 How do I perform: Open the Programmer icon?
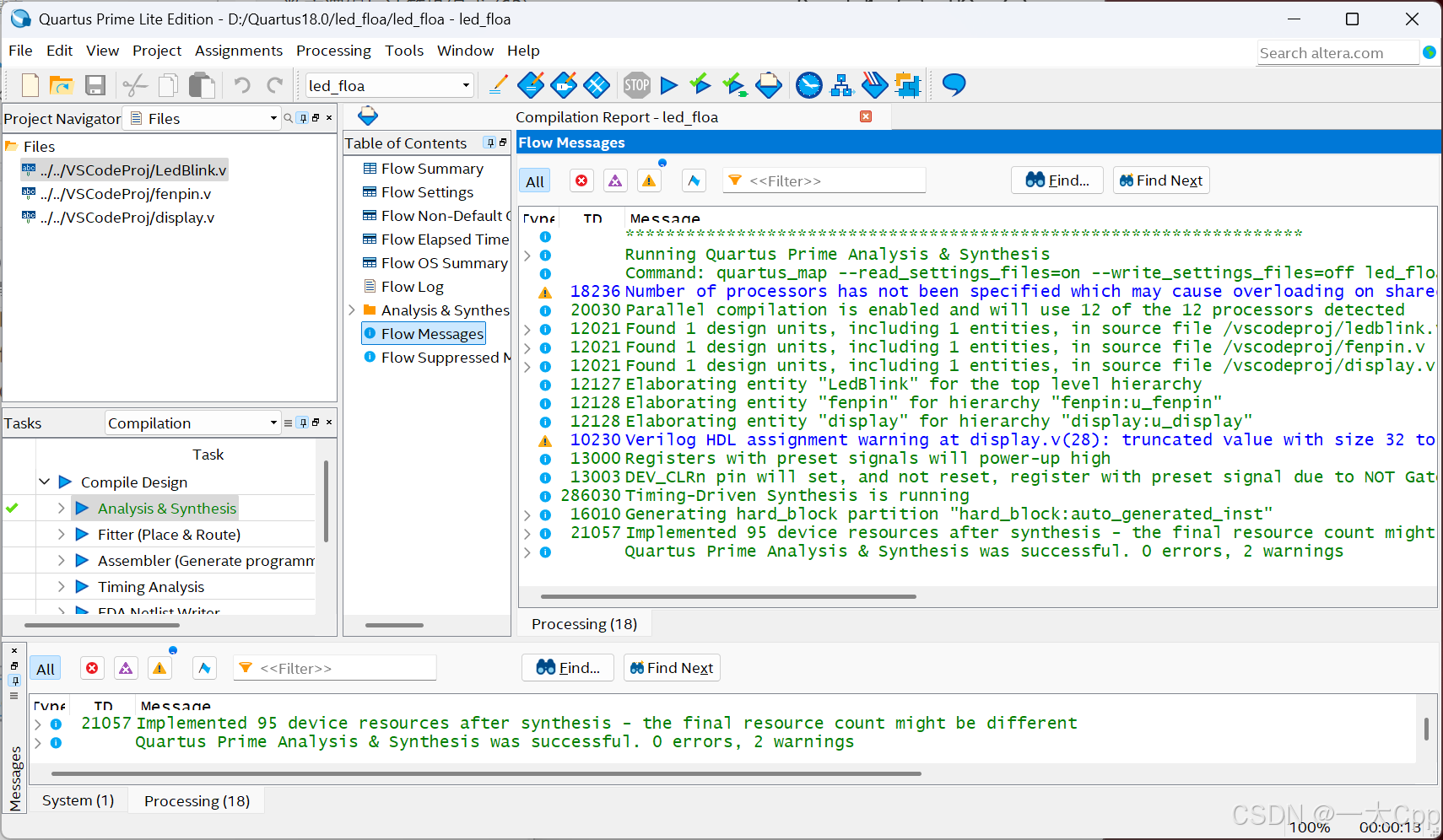[875, 85]
